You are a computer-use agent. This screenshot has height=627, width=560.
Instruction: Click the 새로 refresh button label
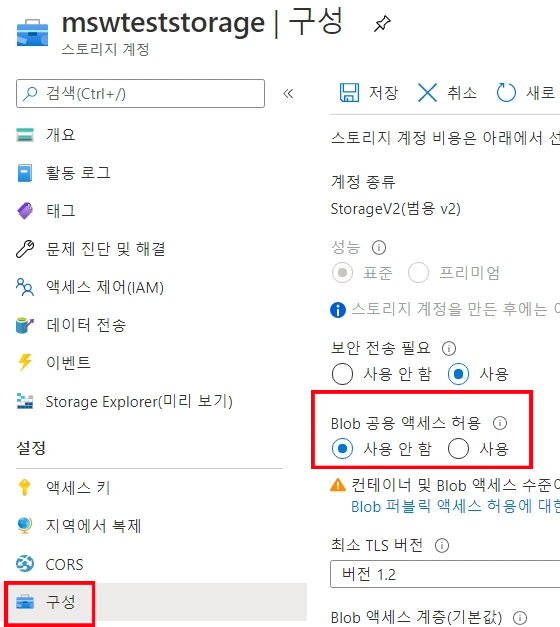tap(541, 93)
